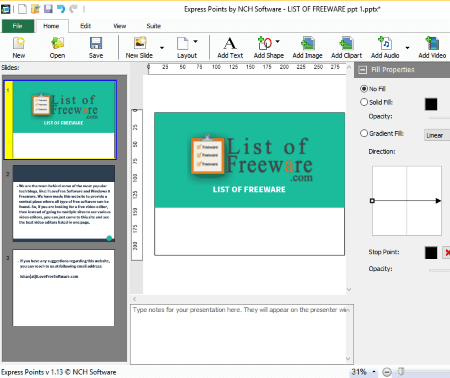450x378 pixels.
Task: Click the Solid Fill black color swatch
Action: (x=431, y=104)
